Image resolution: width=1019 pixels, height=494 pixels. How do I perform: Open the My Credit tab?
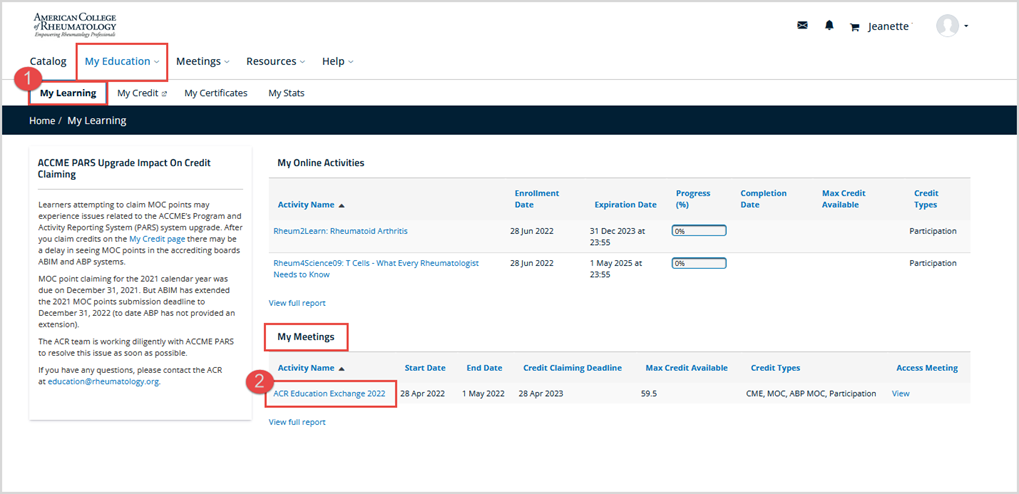click(142, 93)
